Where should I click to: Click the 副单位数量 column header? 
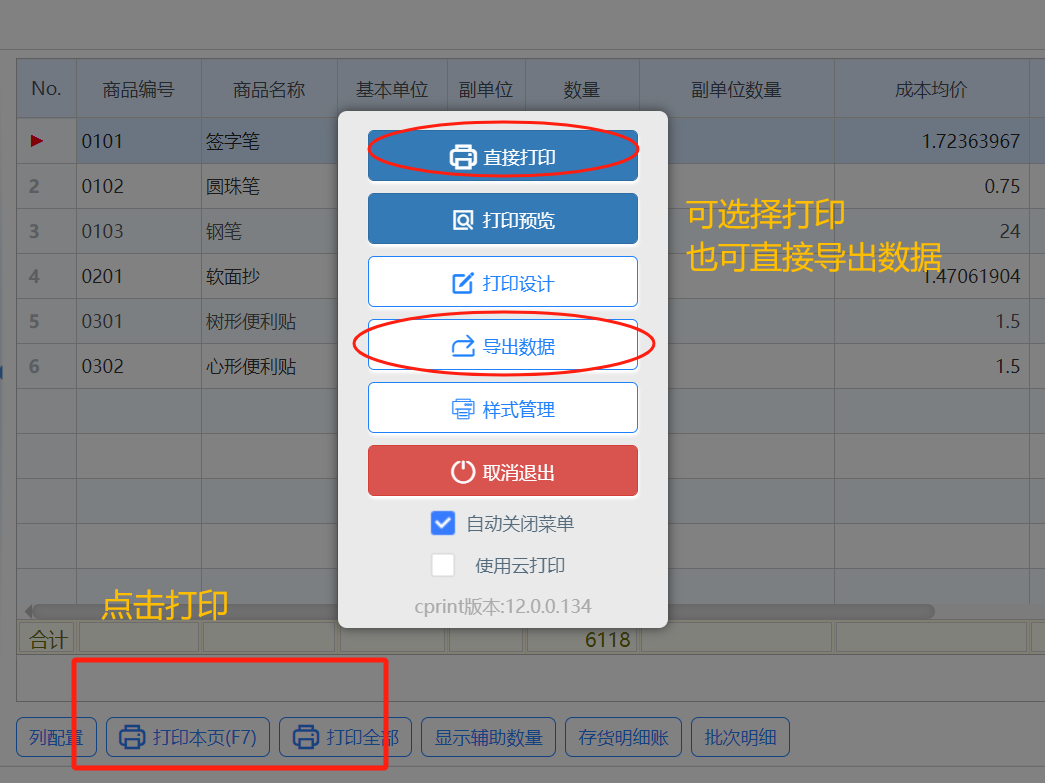736,90
